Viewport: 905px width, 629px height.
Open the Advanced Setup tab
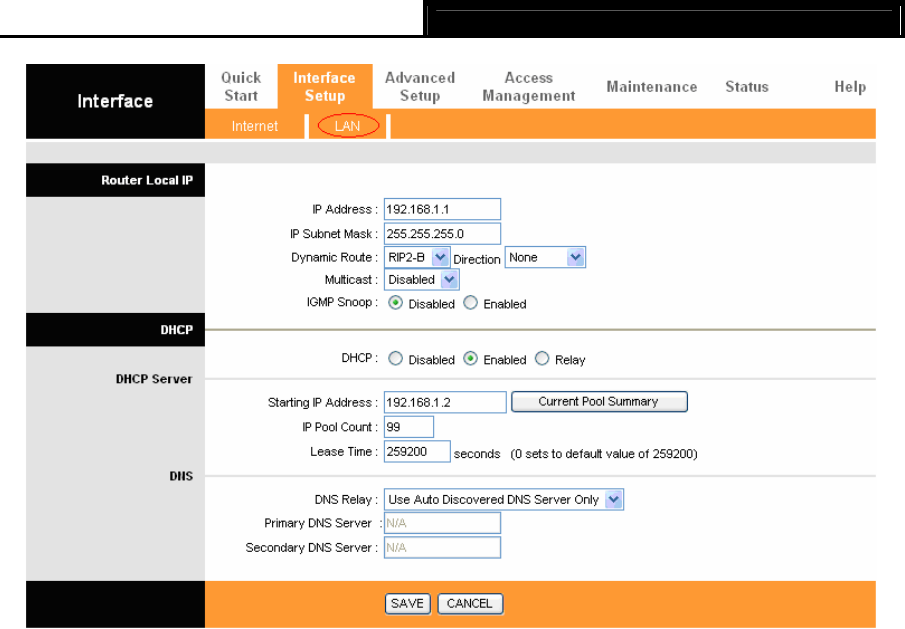click(420, 87)
